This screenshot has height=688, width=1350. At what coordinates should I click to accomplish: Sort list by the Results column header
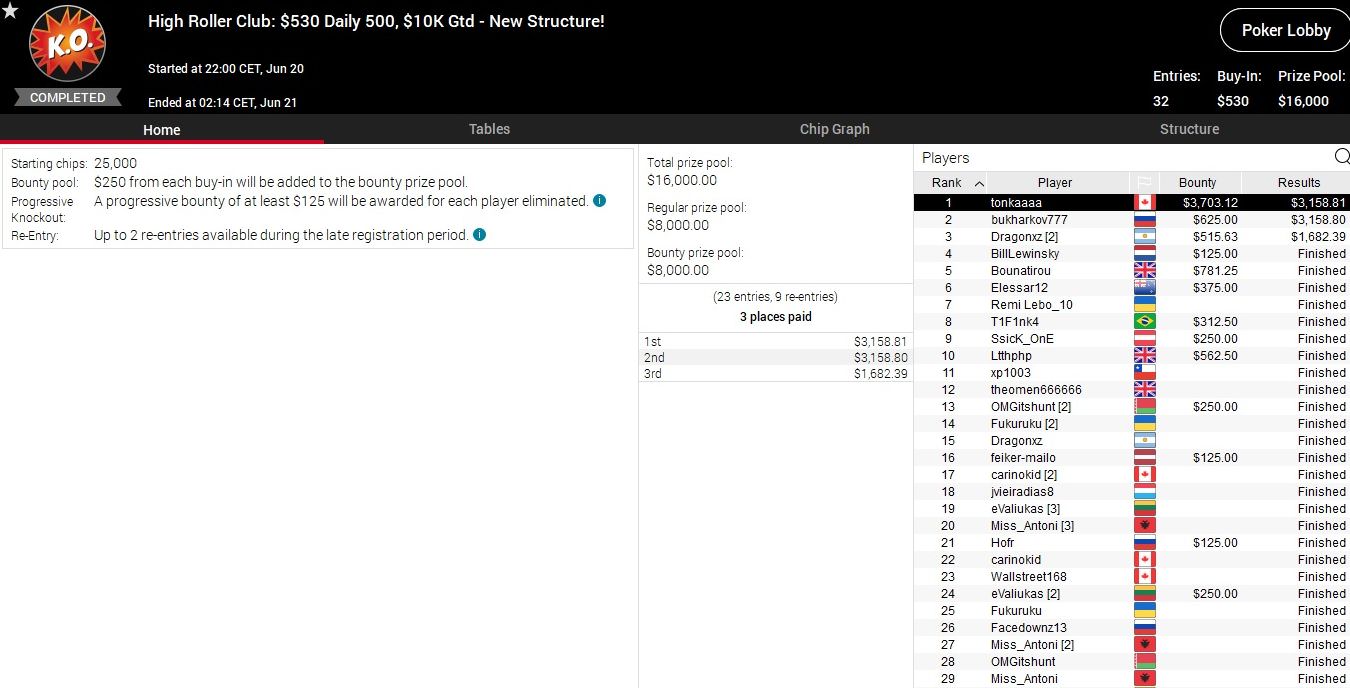1298,183
